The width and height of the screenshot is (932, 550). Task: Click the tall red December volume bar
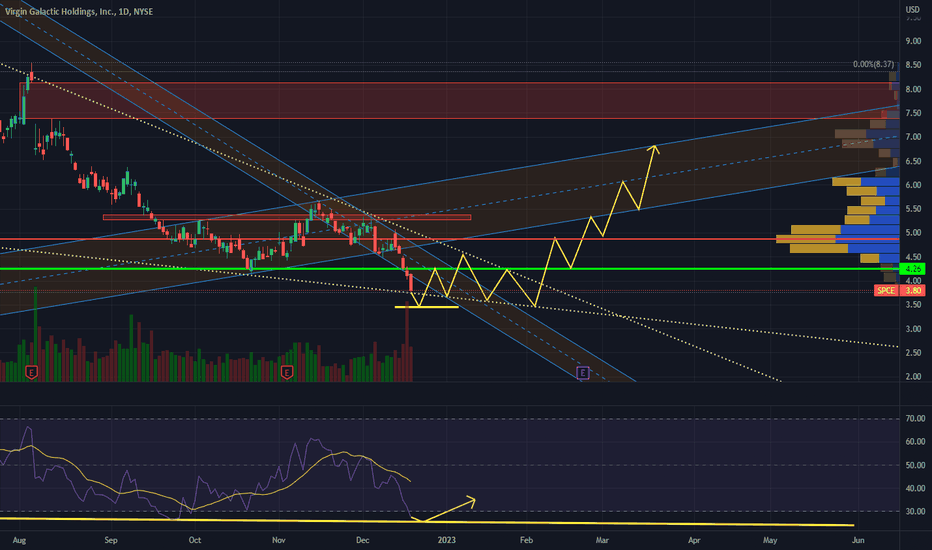pos(407,341)
